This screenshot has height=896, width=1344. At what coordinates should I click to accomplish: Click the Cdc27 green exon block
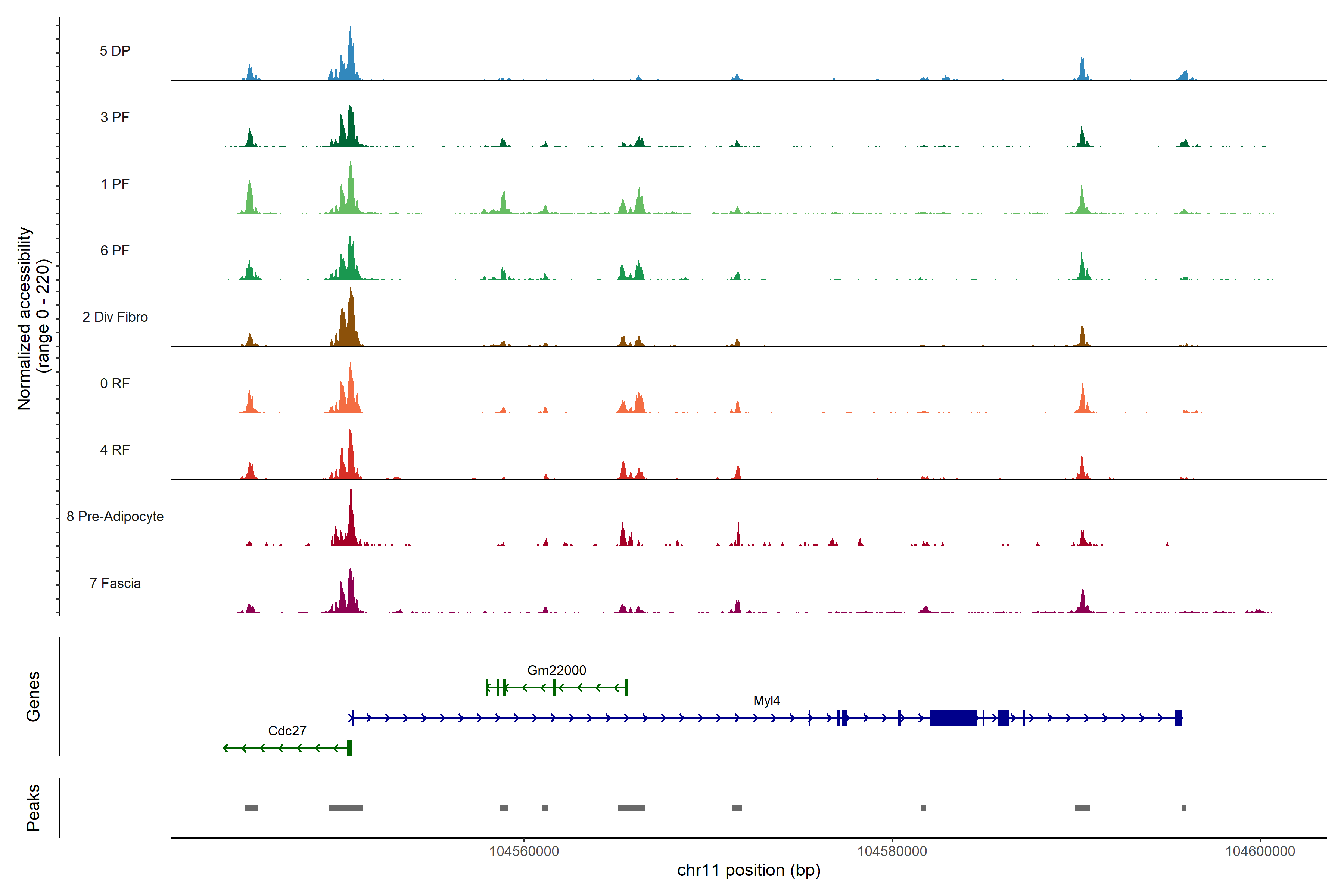pos(349,748)
